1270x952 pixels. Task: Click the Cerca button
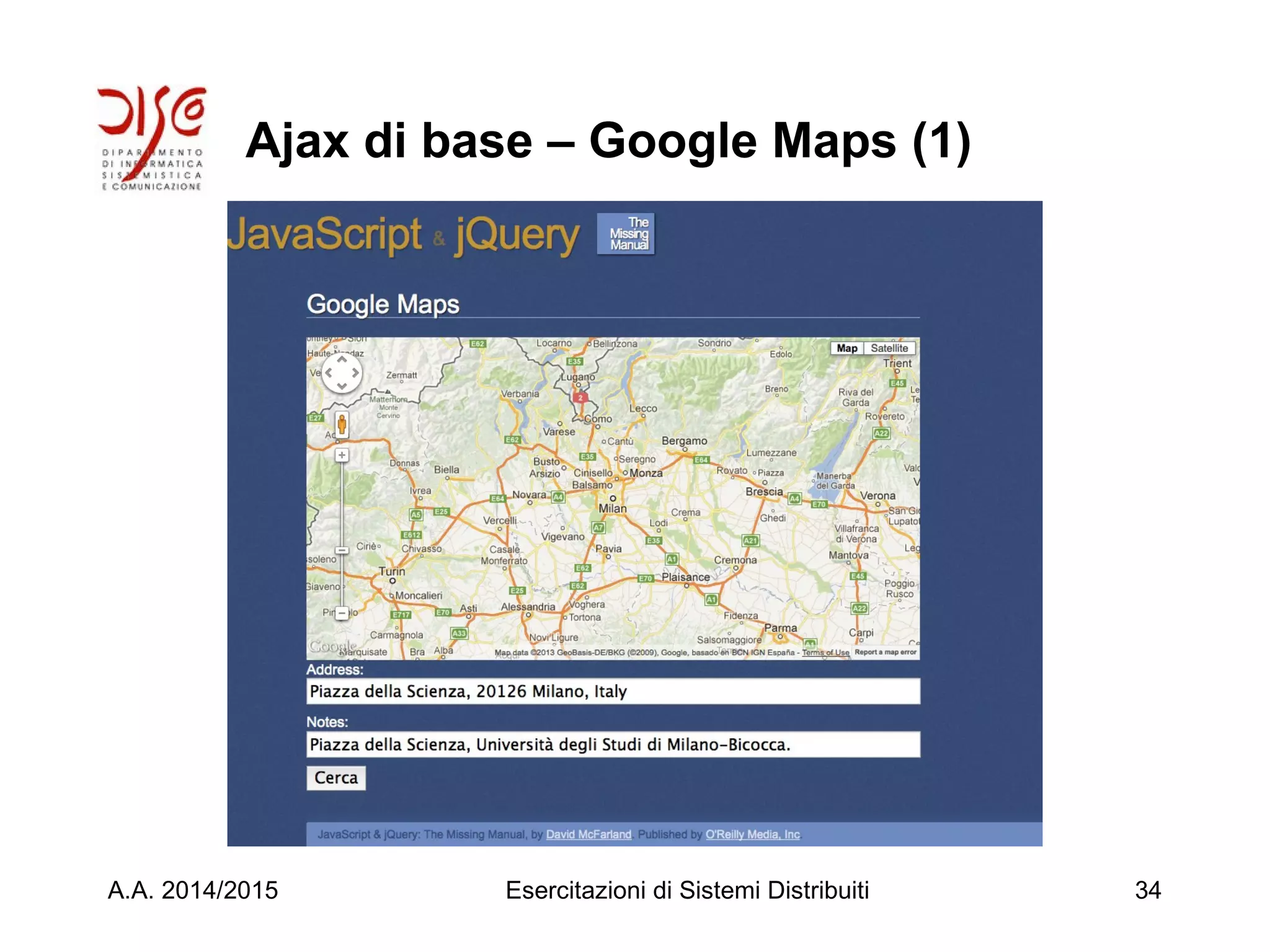[x=336, y=778]
